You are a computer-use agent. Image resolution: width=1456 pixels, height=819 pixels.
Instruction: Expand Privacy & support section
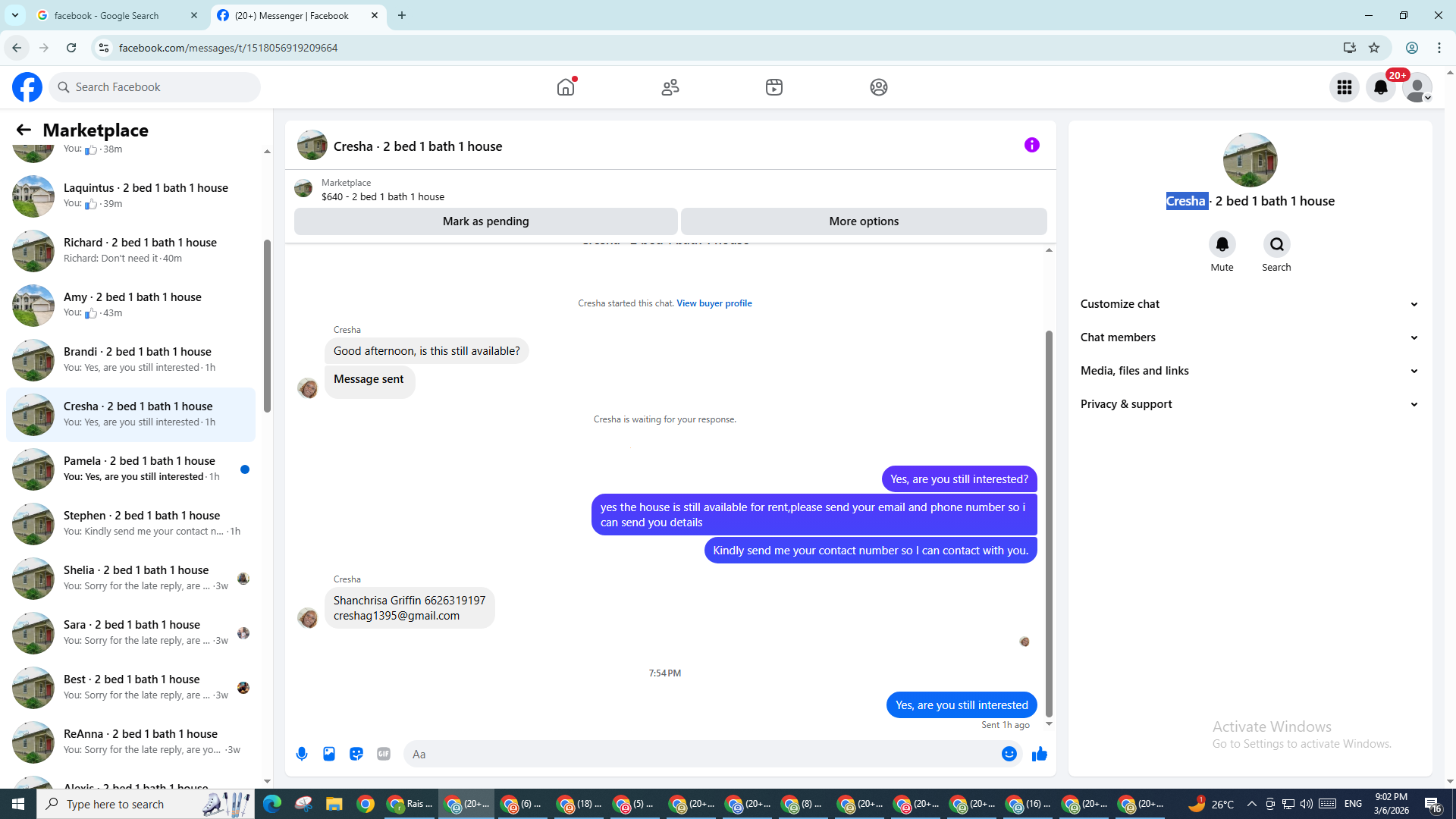coord(1249,404)
